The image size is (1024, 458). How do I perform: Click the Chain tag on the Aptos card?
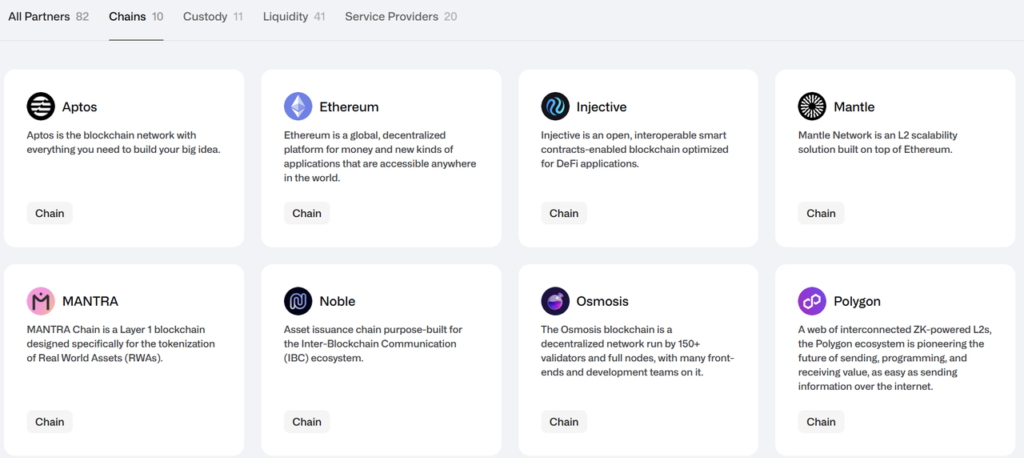tap(50, 213)
